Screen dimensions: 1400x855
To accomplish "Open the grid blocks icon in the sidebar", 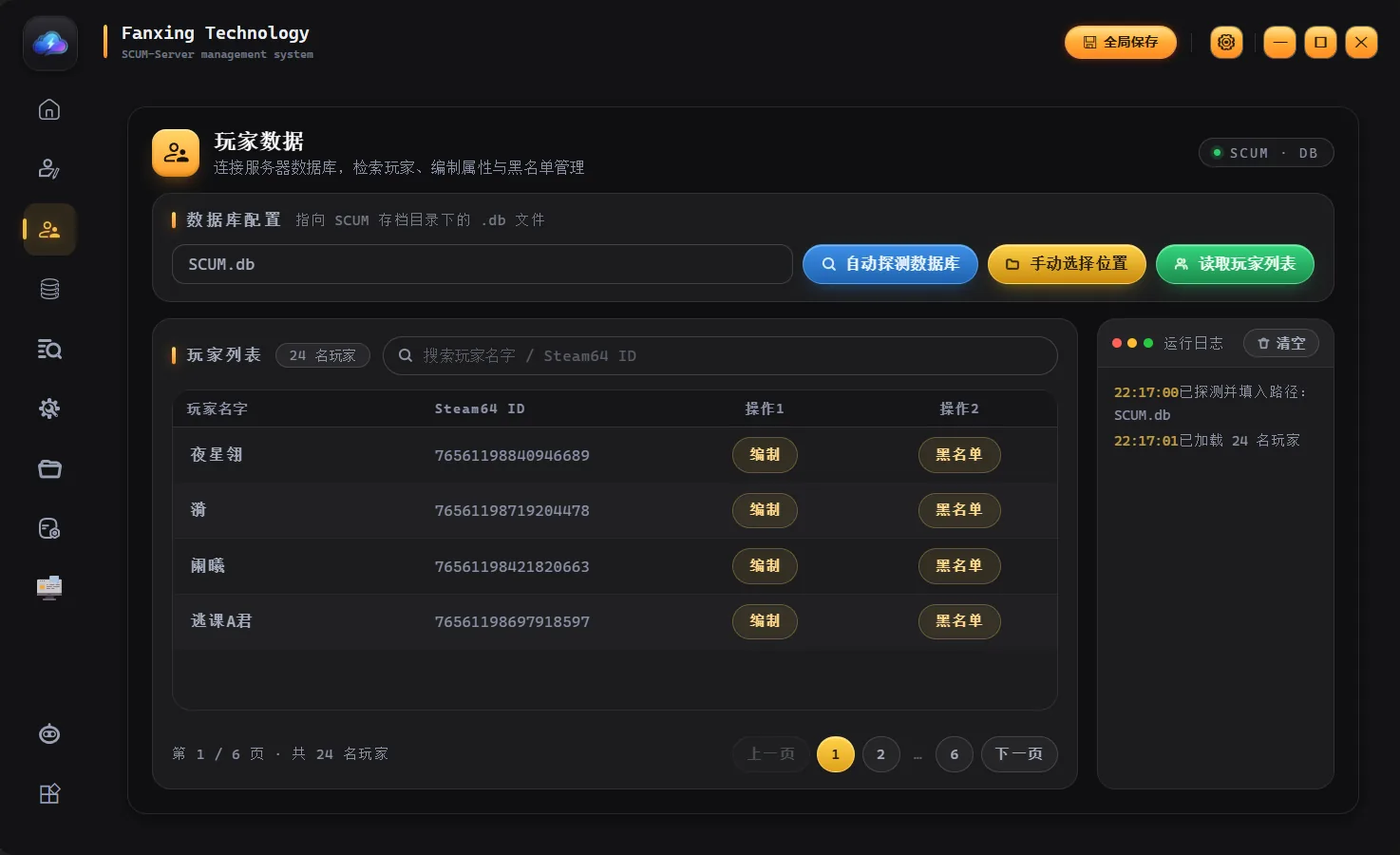I will click(49, 794).
